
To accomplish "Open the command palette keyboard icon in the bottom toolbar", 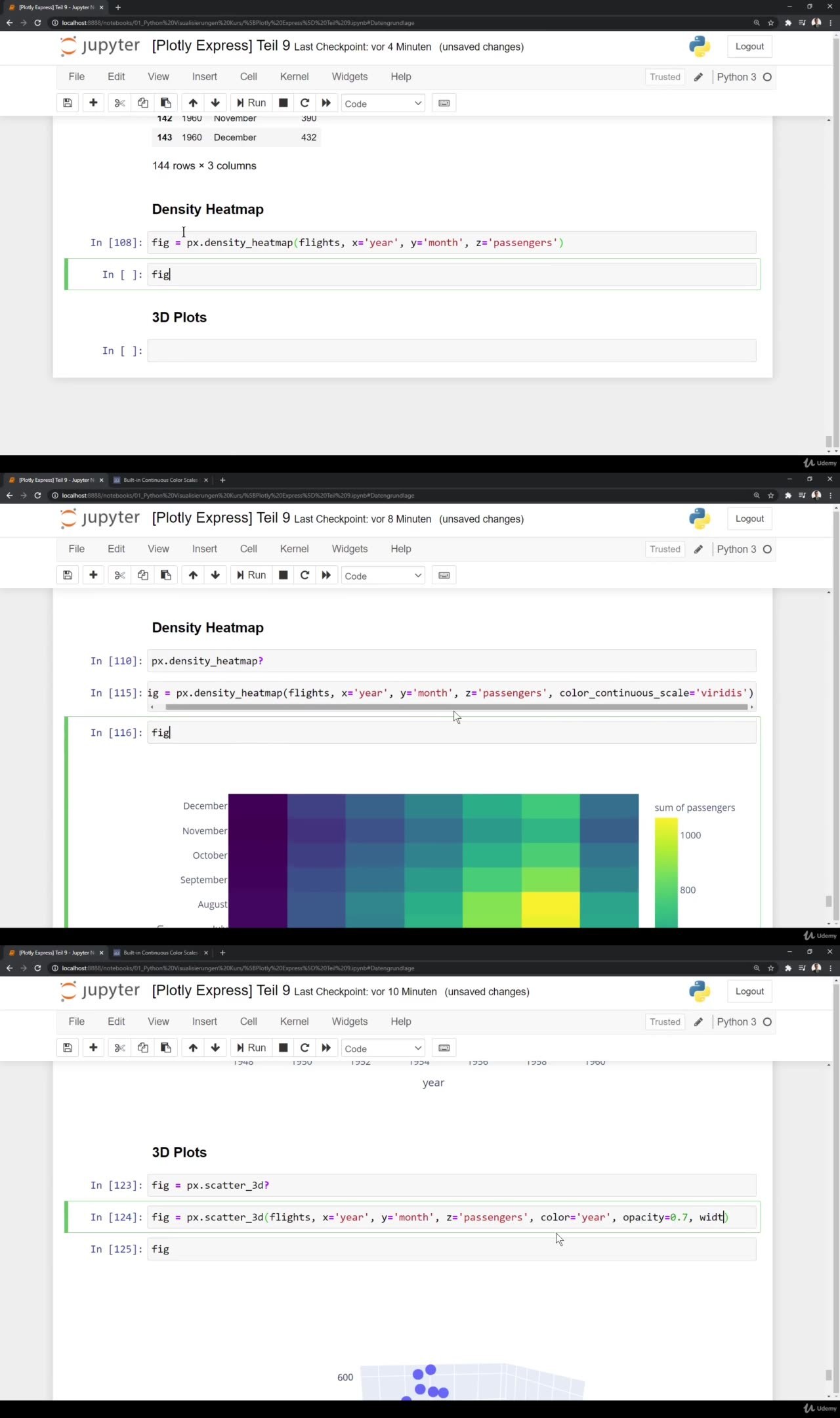I will point(444,1048).
